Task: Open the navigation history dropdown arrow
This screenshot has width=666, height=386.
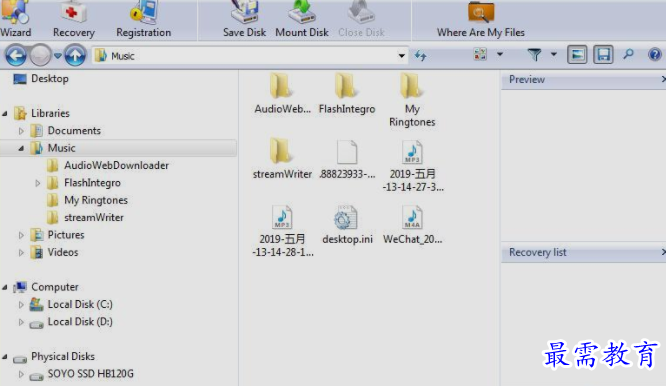Action: [x=58, y=56]
